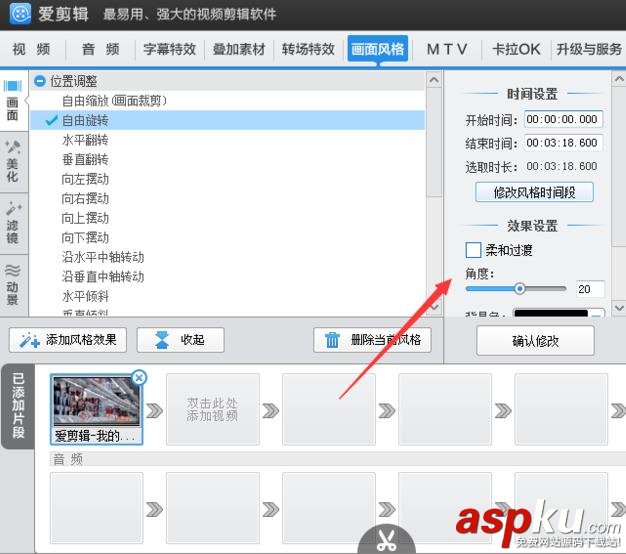The width and height of the screenshot is (626, 554).
Task: Open the MTV tab
Action: pyautogui.click(x=447, y=49)
